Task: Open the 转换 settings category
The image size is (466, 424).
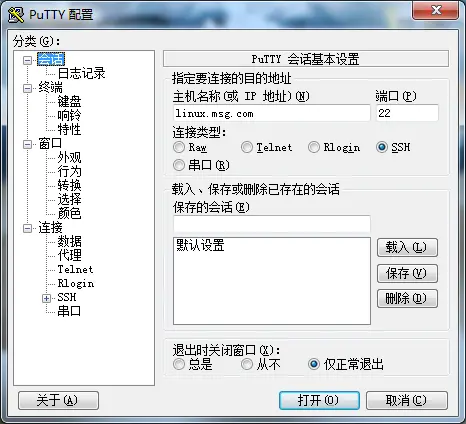Action: pyautogui.click(x=69, y=185)
